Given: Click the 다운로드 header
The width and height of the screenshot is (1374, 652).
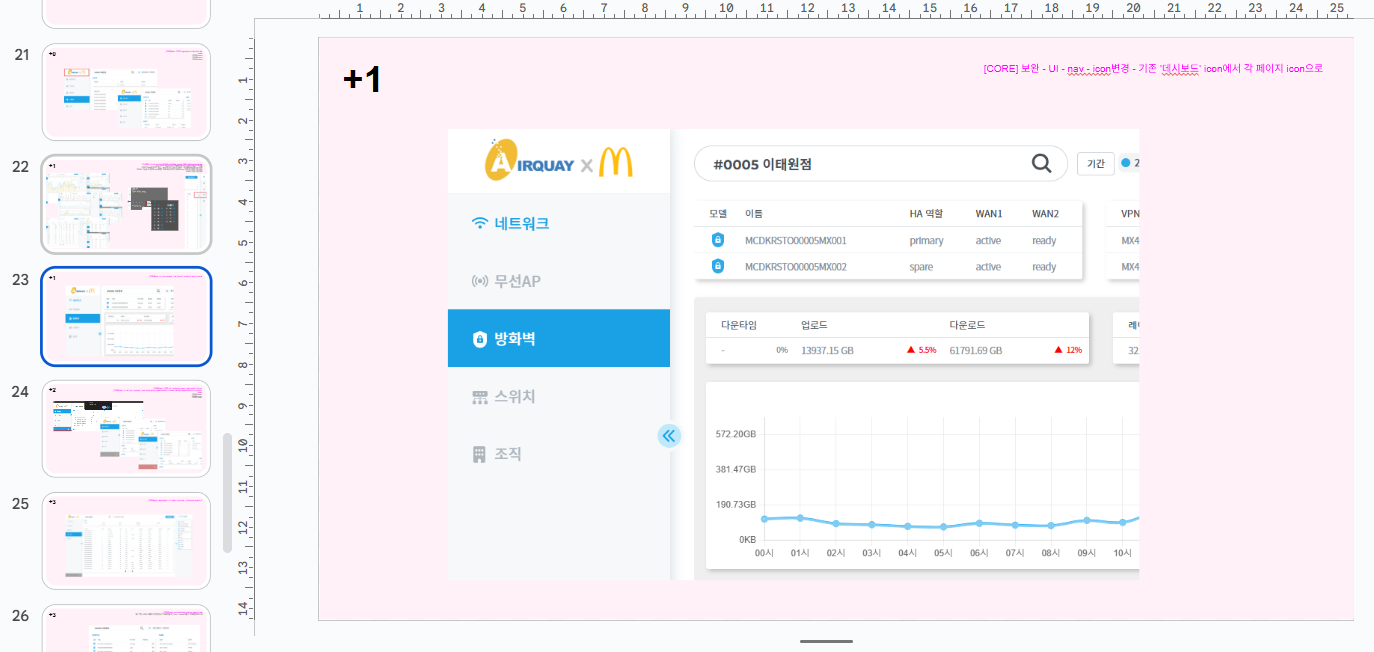Looking at the screenshot, I should tap(968, 325).
